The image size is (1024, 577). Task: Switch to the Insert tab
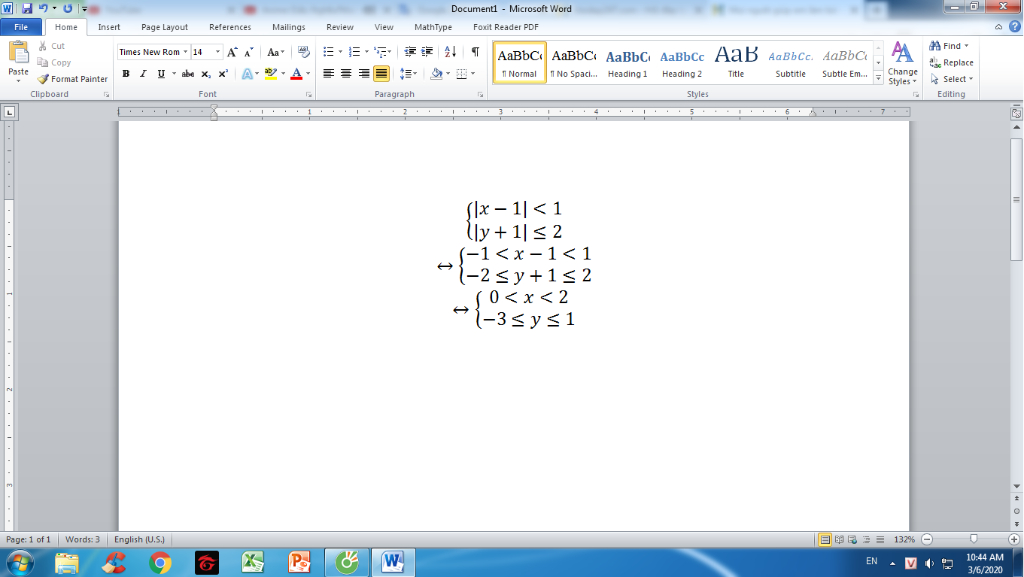pos(109,27)
